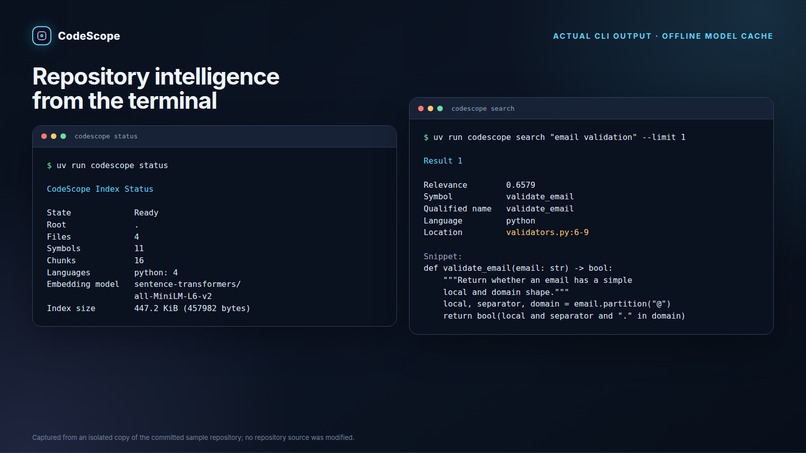
Task: Click the Symbols value '11'
Action: (139, 248)
